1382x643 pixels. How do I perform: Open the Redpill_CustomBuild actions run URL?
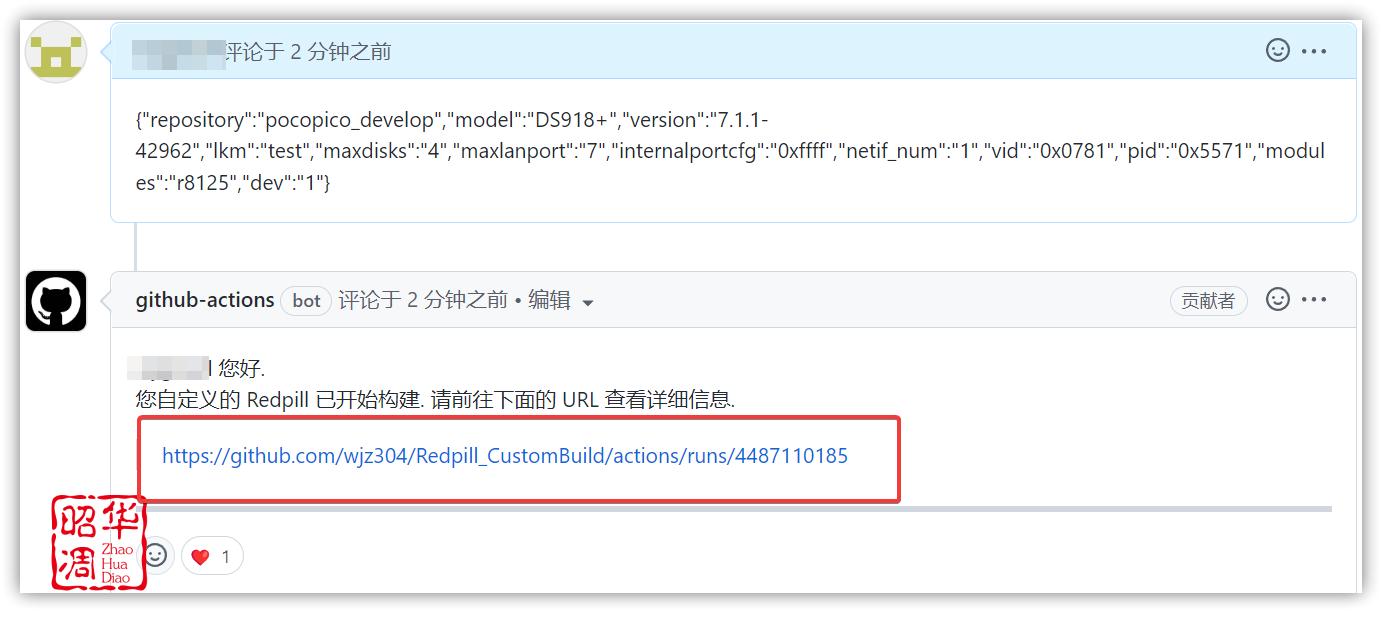pos(504,456)
